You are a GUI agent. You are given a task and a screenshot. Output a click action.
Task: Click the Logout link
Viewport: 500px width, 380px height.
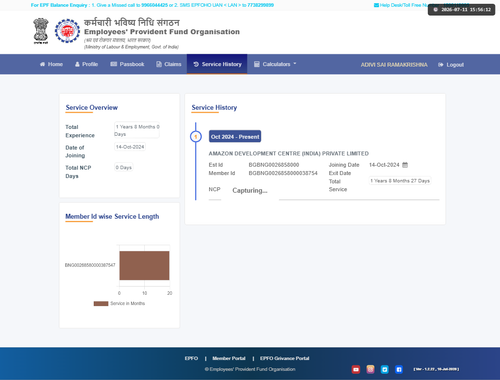(x=451, y=65)
